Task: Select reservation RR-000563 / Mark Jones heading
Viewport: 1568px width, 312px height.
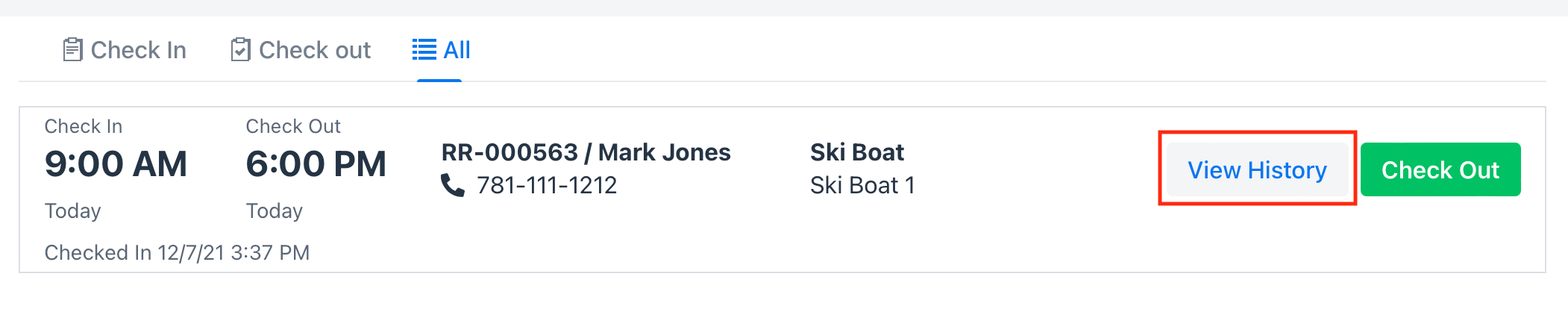Action: tap(586, 152)
